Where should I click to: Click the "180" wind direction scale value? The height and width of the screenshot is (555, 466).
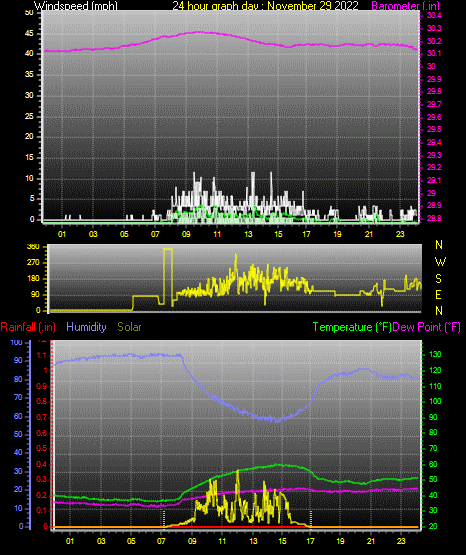(33, 279)
